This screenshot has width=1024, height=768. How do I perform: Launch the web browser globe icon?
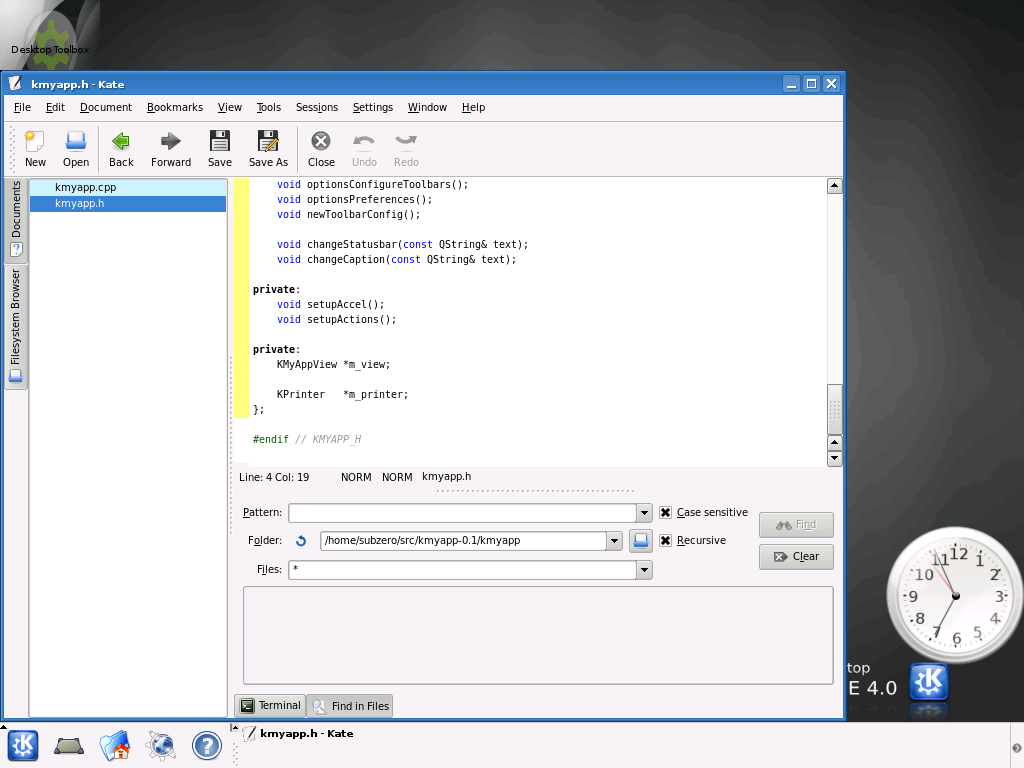(x=161, y=745)
